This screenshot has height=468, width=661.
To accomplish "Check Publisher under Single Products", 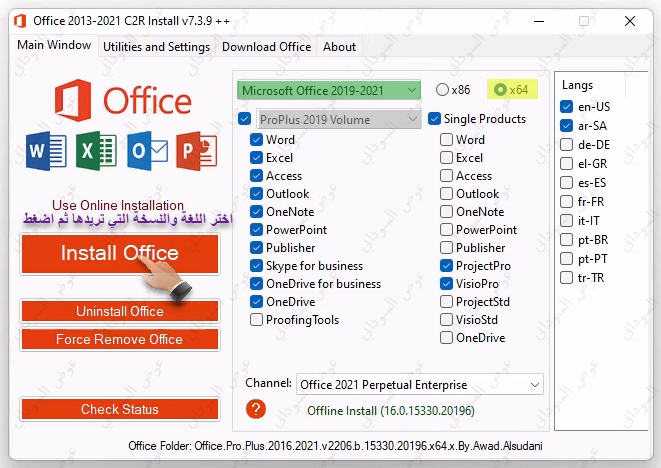I will pos(446,247).
